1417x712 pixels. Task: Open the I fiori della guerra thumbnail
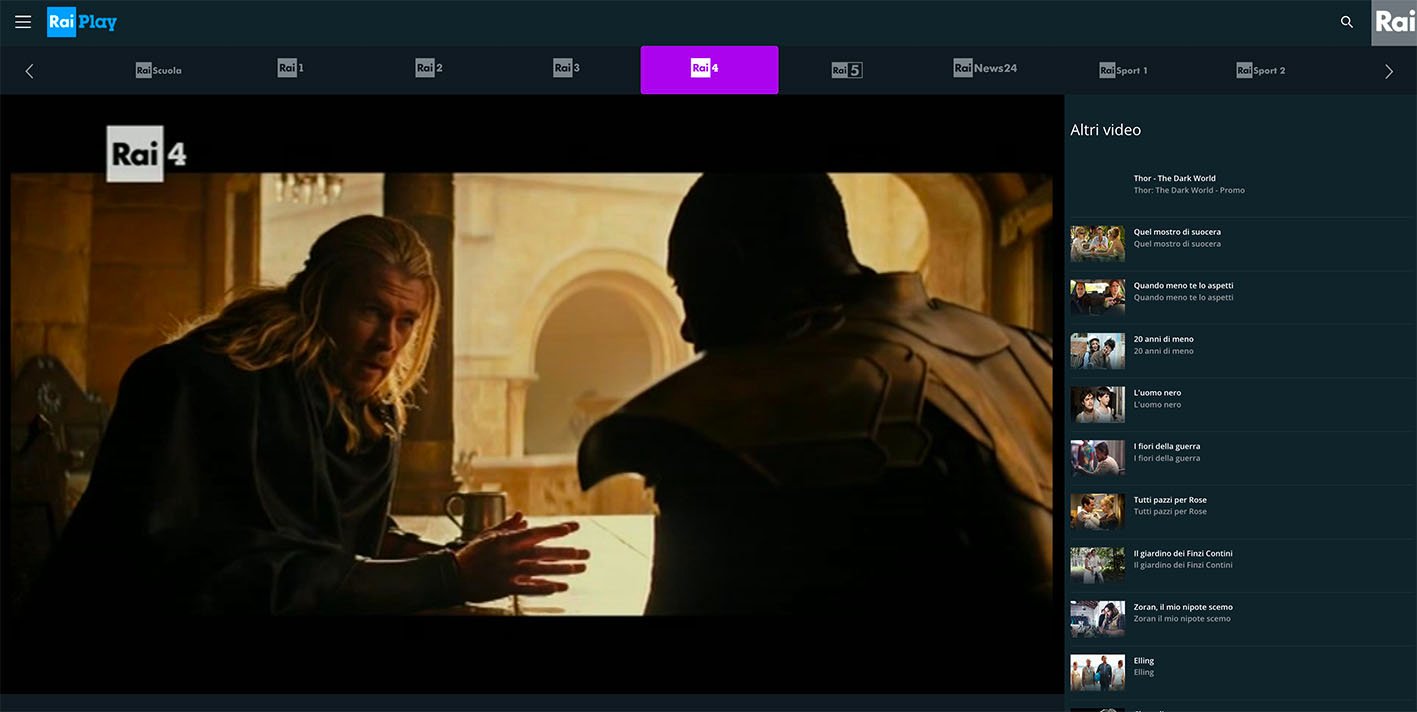tap(1098, 458)
